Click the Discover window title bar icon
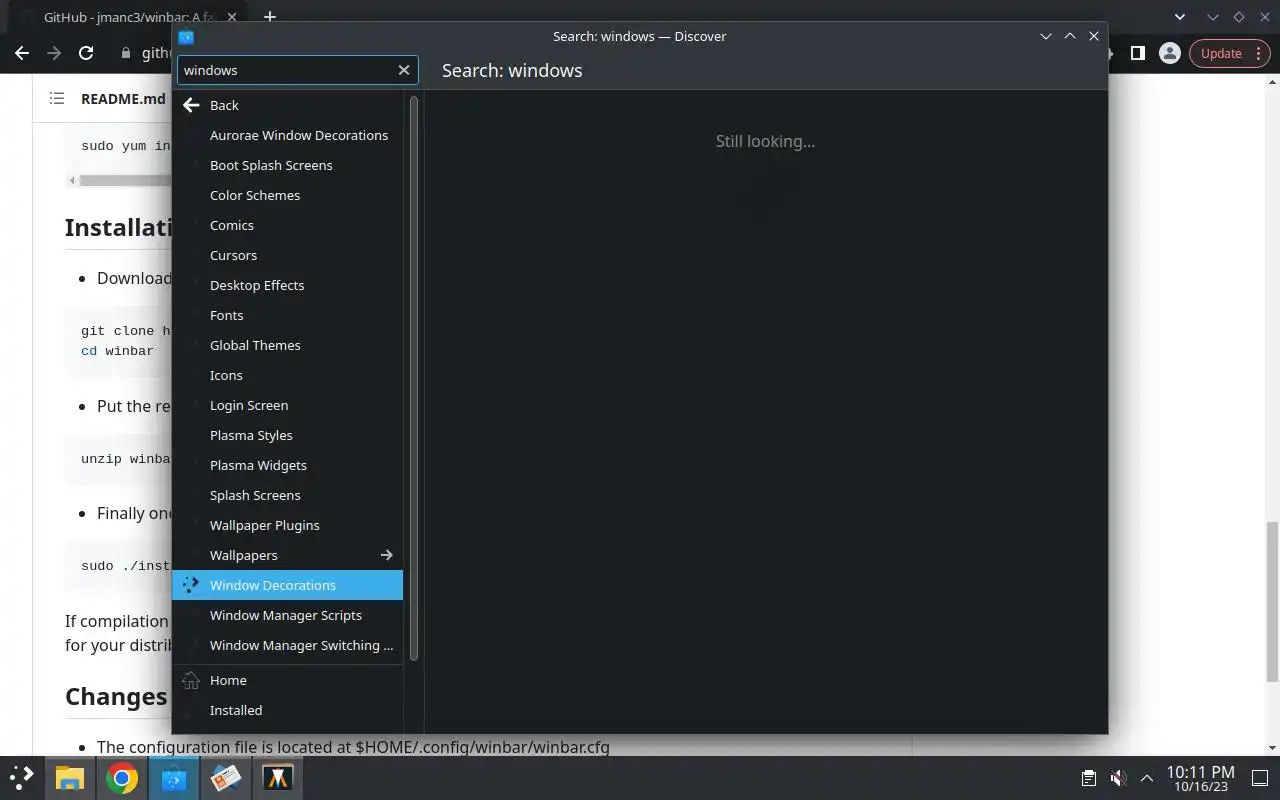The height and width of the screenshot is (800, 1280). [x=186, y=36]
